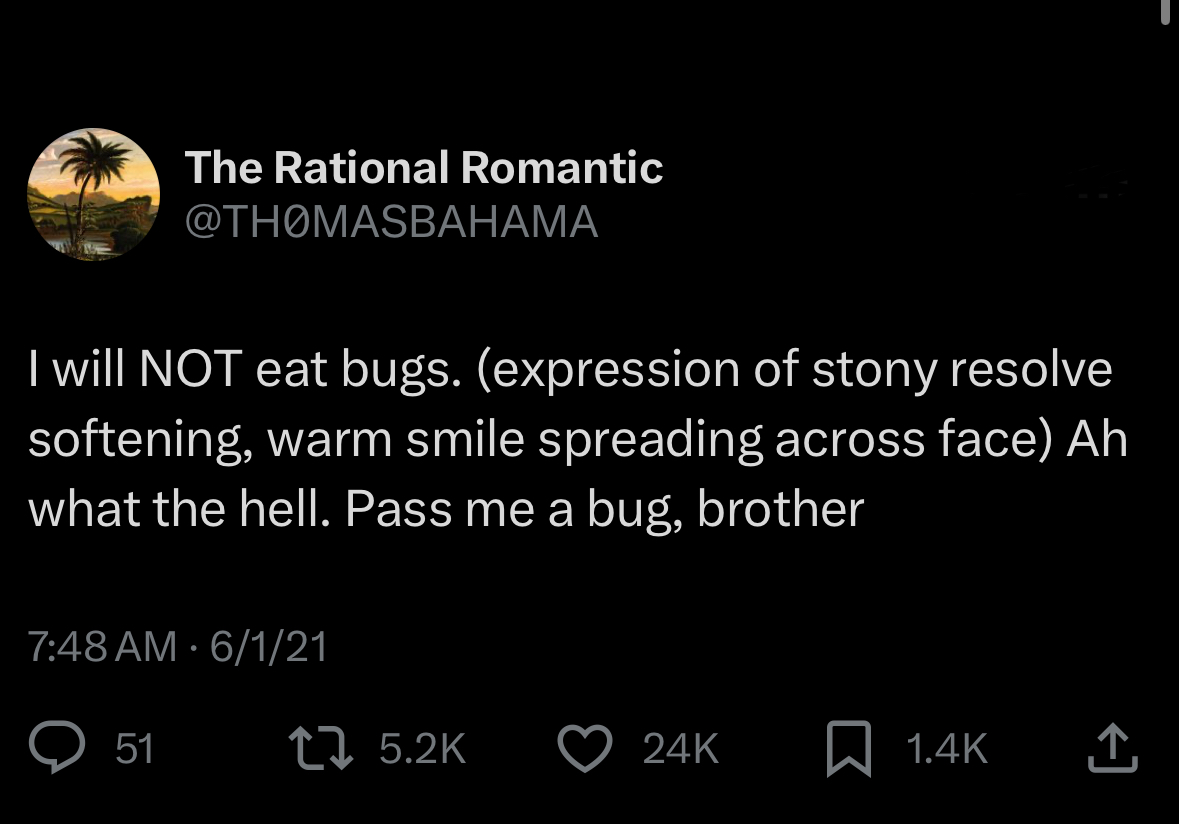Open the palm tree profile picture
This screenshot has width=1179, height=824.
tap(92, 195)
